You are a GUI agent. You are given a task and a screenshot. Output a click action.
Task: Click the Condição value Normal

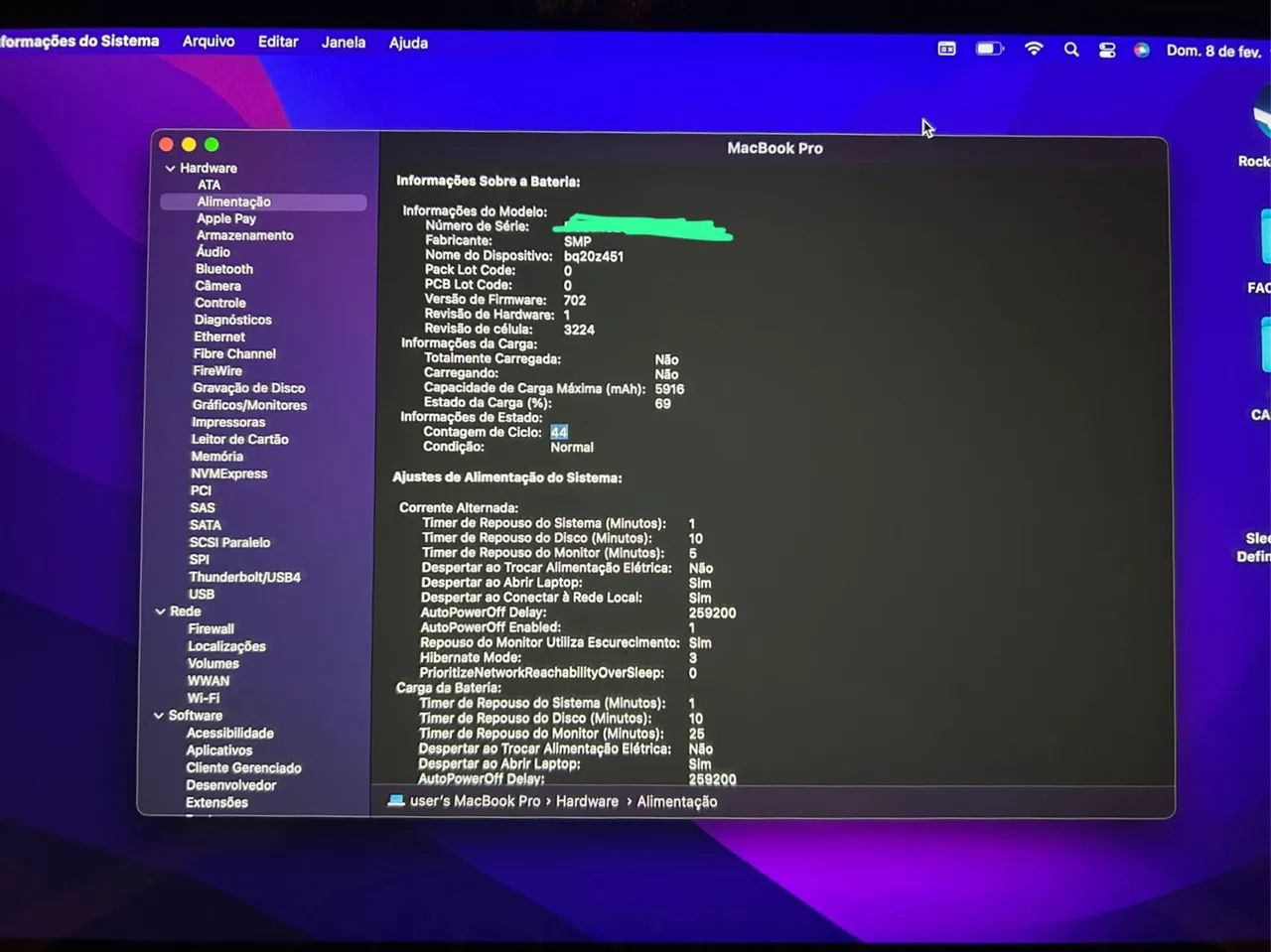click(x=572, y=447)
